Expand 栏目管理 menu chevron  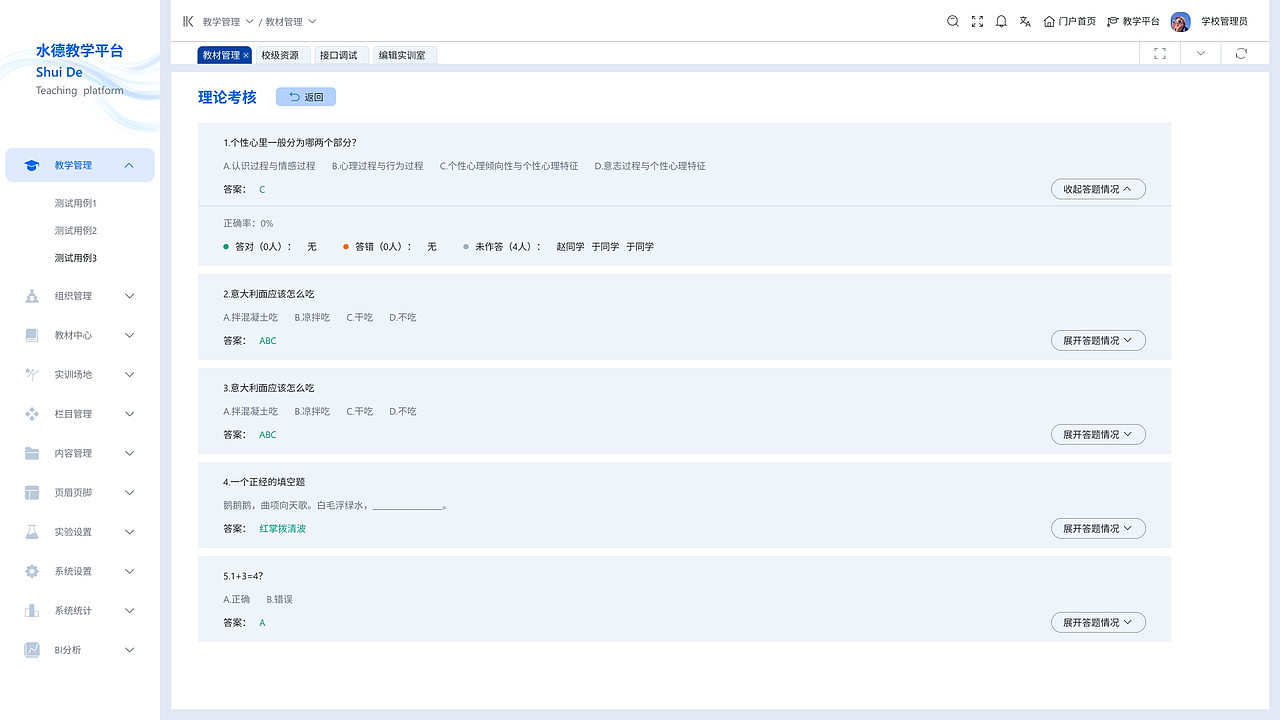click(x=129, y=413)
